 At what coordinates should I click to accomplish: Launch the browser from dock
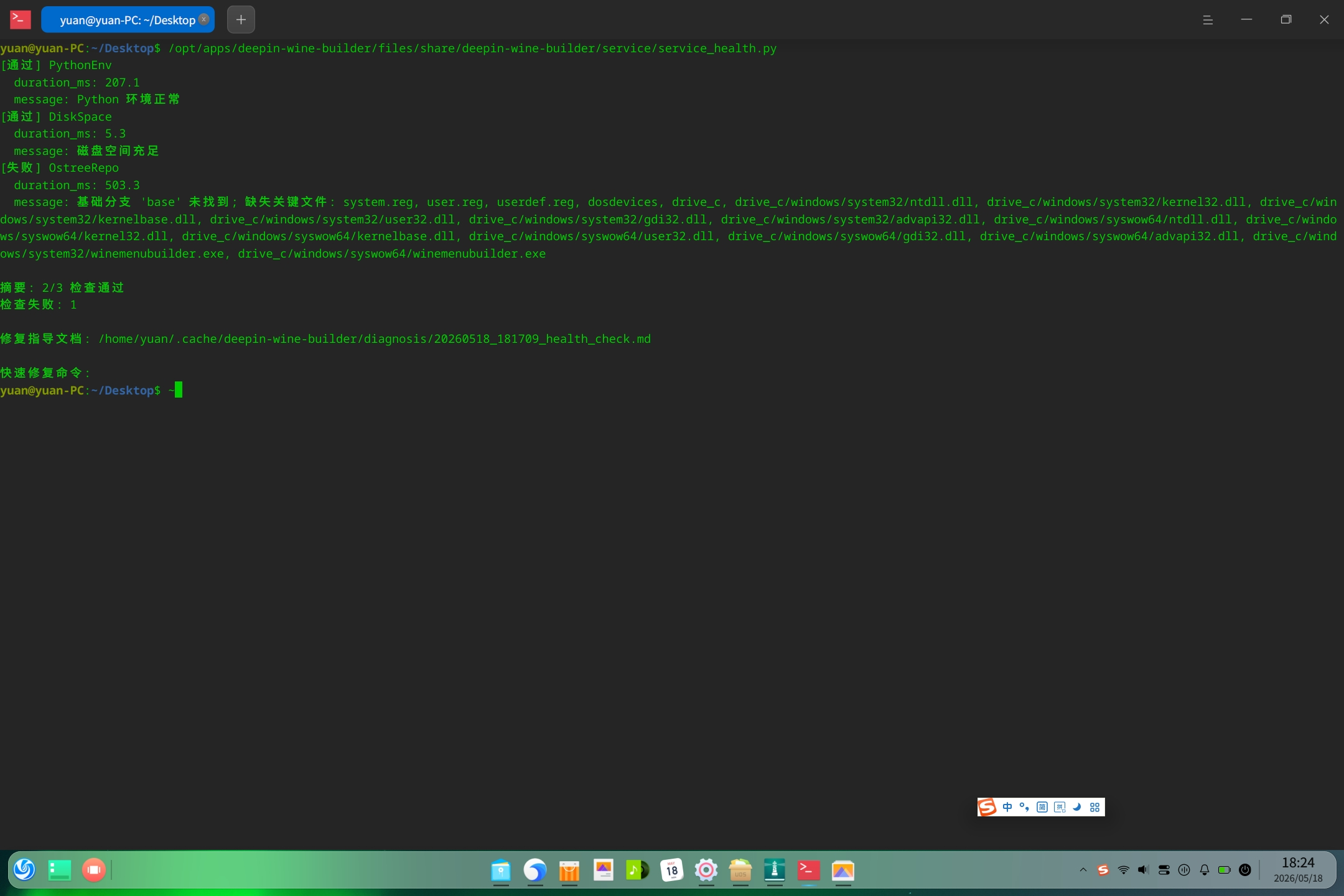tap(535, 870)
